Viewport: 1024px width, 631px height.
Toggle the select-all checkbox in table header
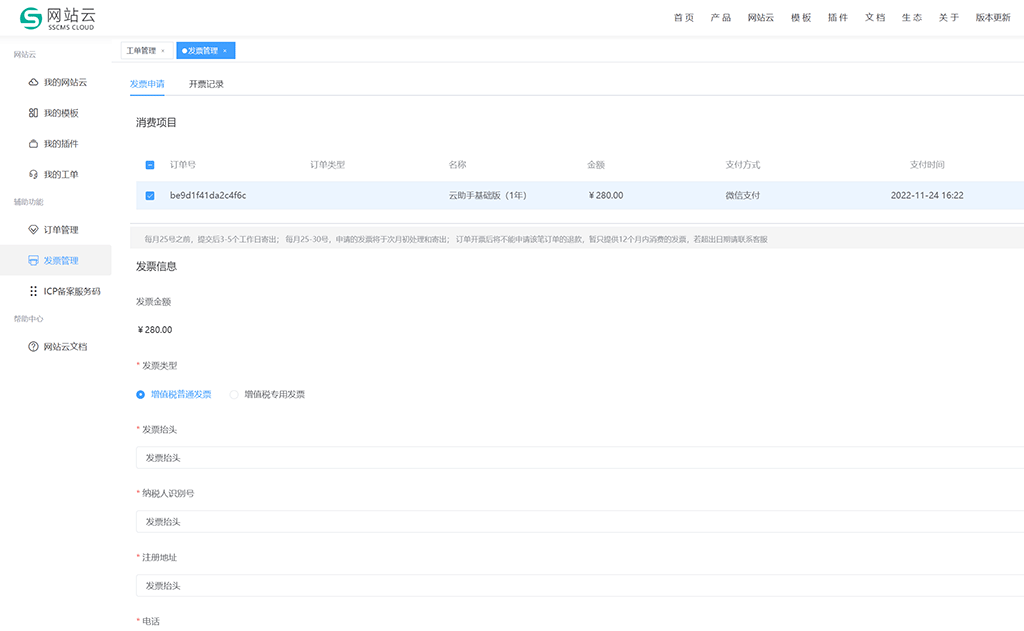click(x=150, y=165)
